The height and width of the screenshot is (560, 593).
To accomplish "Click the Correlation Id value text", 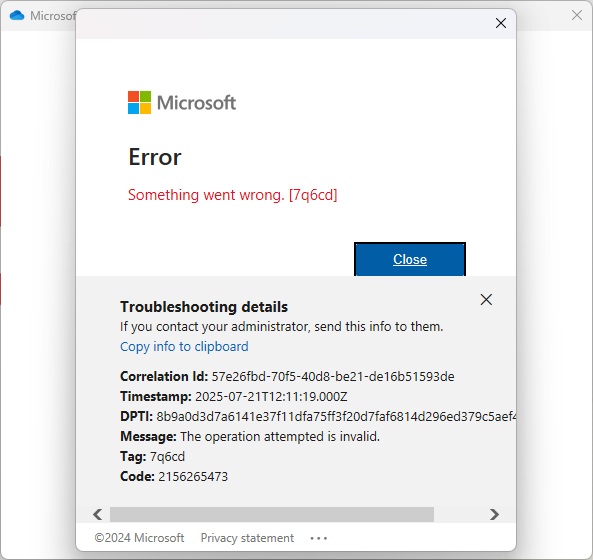I will click(x=333, y=377).
